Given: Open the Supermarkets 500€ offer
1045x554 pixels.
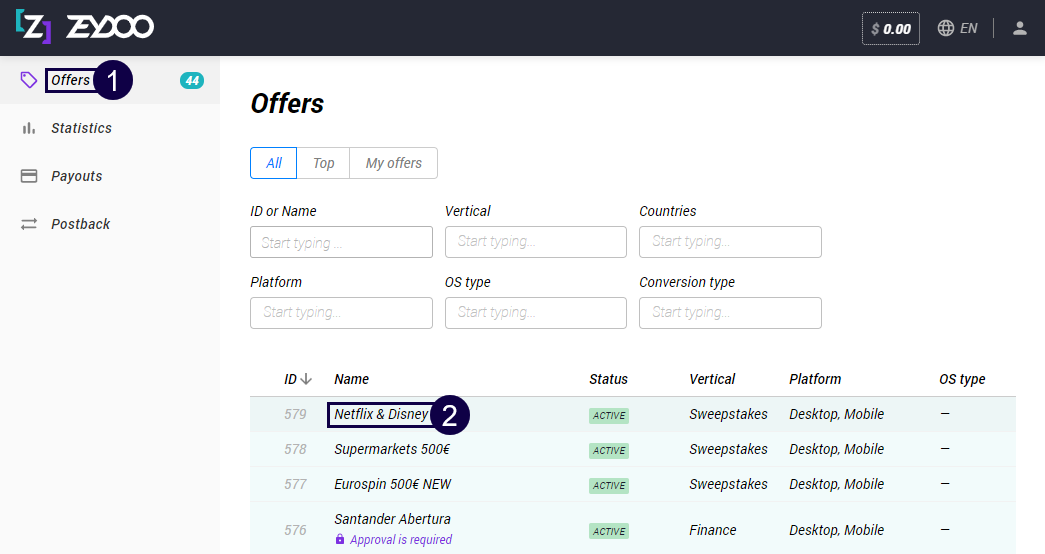Looking at the screenshot, I should click(391, 449).
